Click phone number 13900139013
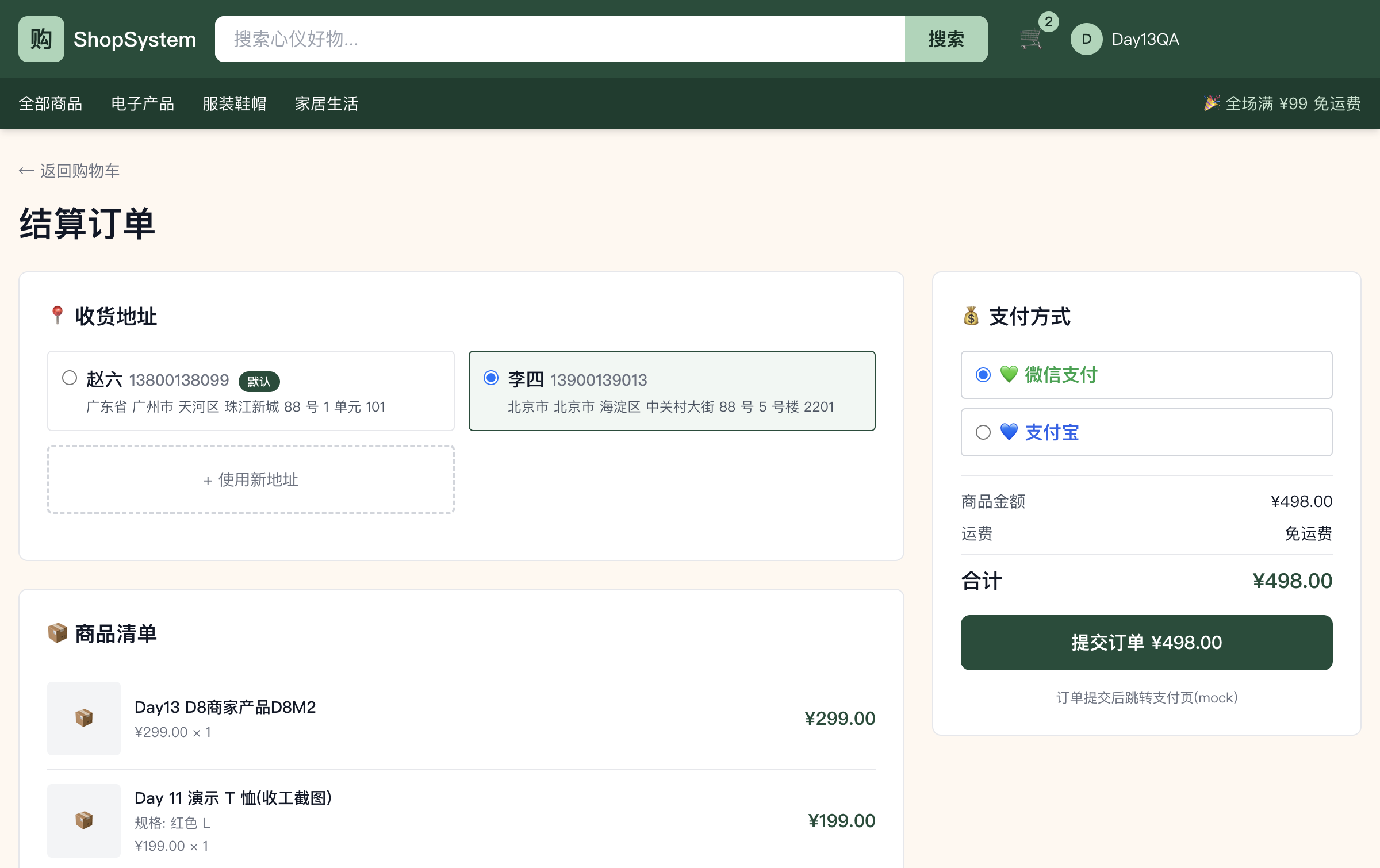The width and height of the screenshot is (1380, 868). coord(599,380)
